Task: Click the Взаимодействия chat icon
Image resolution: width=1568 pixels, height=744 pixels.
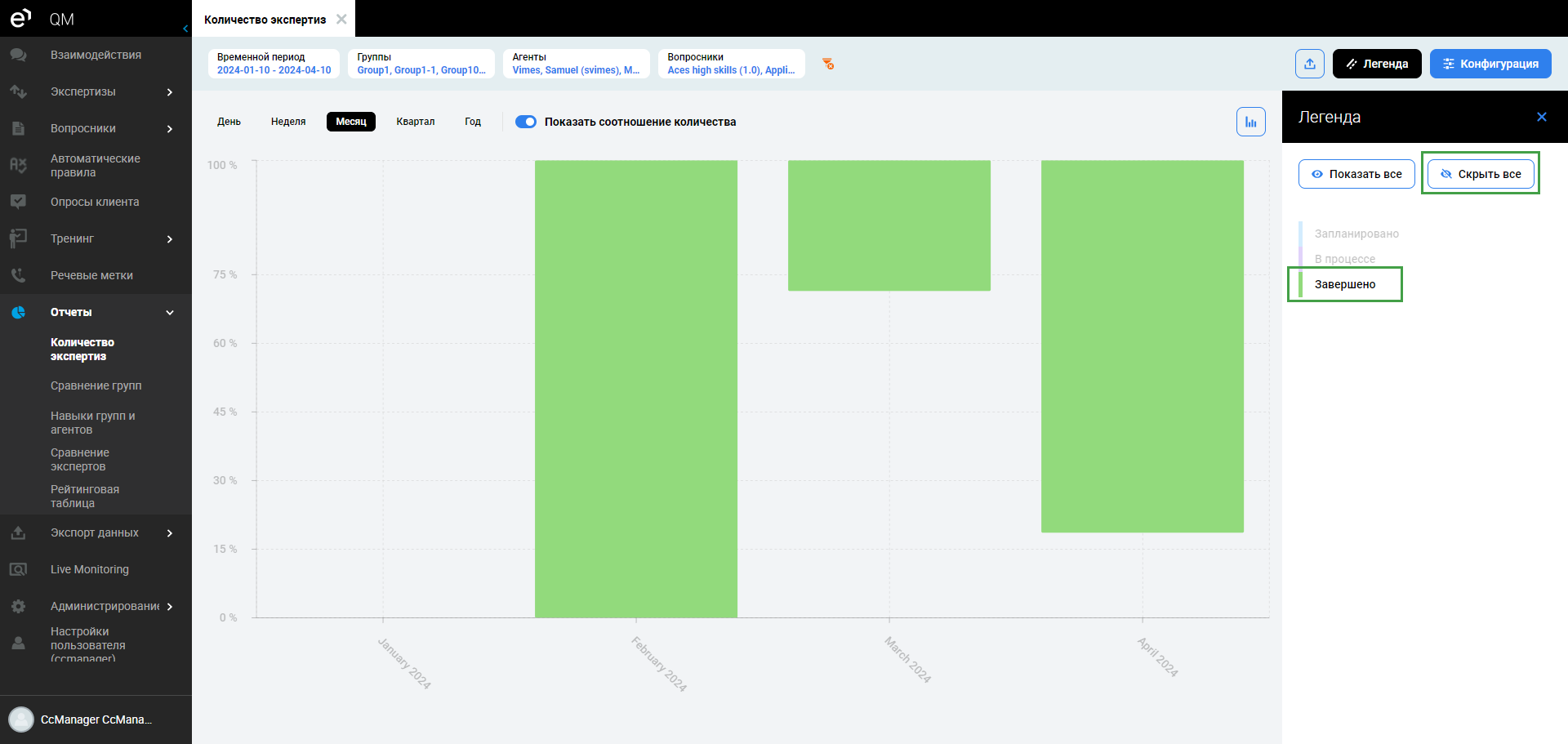Action: (x=18, y=55)
